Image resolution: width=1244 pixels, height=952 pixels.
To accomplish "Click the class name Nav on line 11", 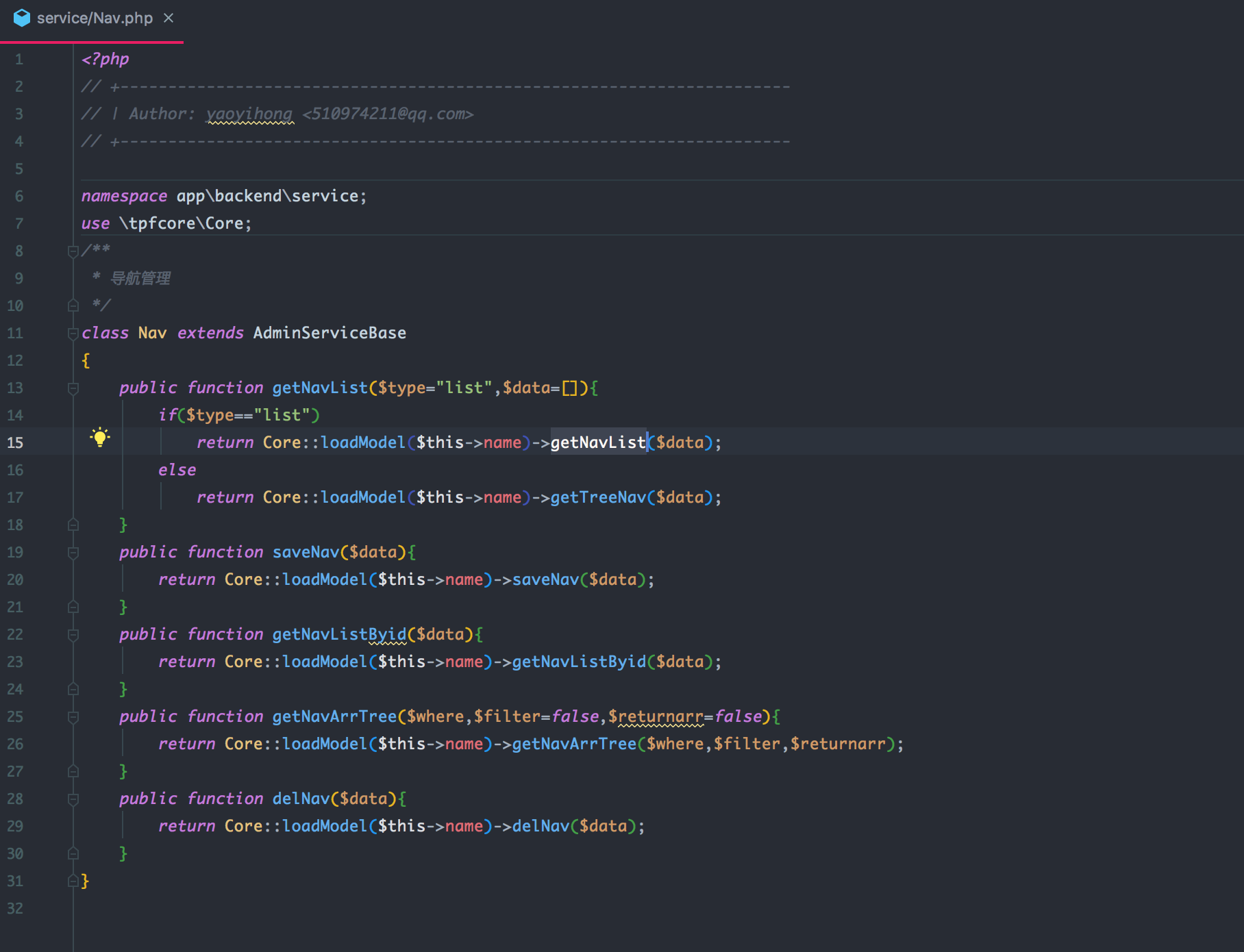I will point(152,334).
